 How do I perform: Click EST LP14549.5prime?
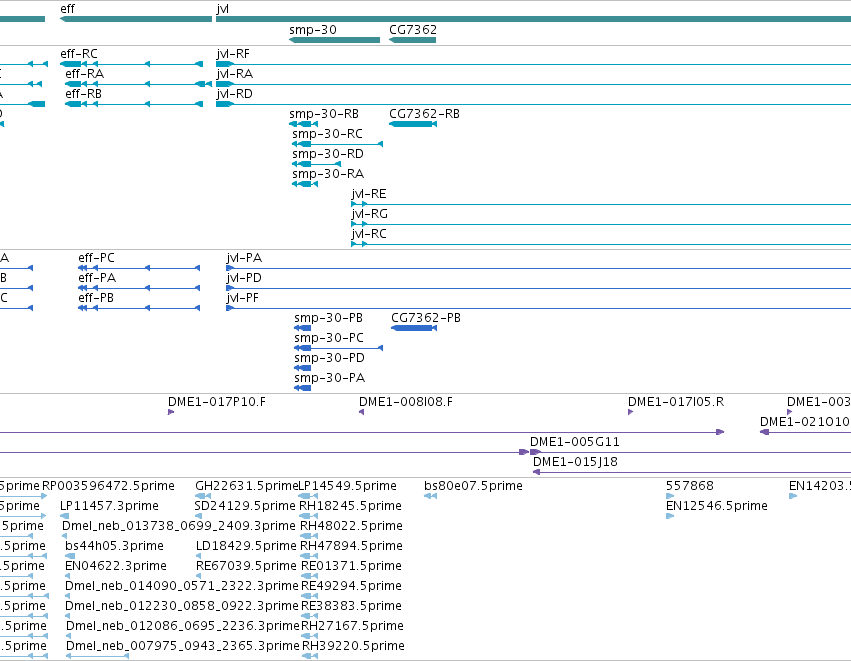coord(308,495)
